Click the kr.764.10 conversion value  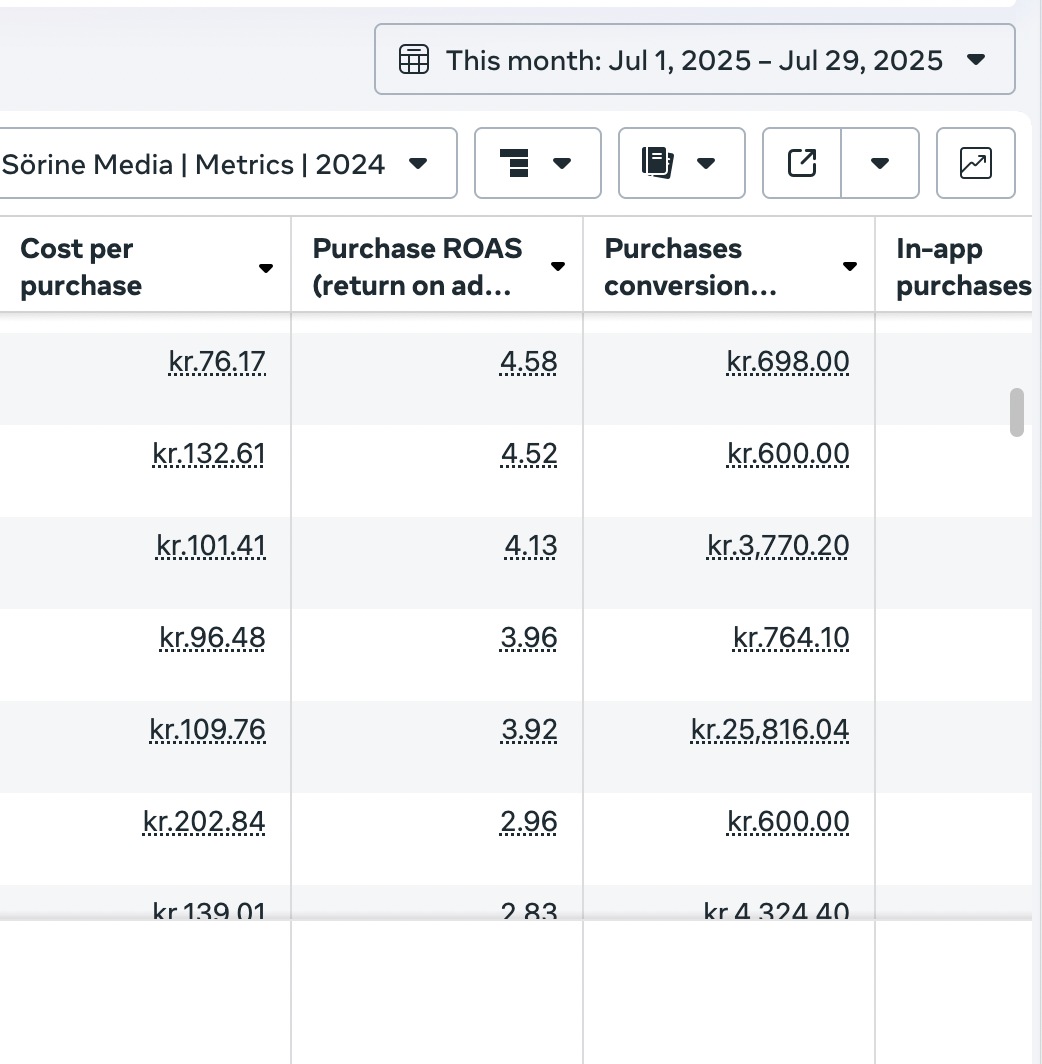[790, 638]
